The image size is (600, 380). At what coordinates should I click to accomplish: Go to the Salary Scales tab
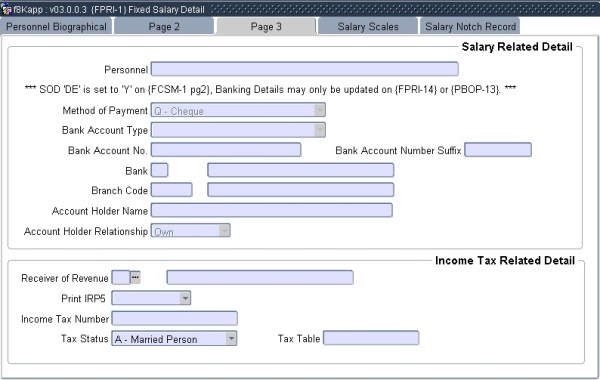[x=368, y=26]
